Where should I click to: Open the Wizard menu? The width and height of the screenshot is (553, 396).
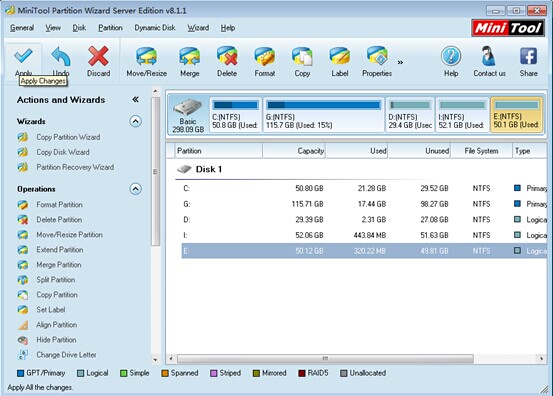198,28
